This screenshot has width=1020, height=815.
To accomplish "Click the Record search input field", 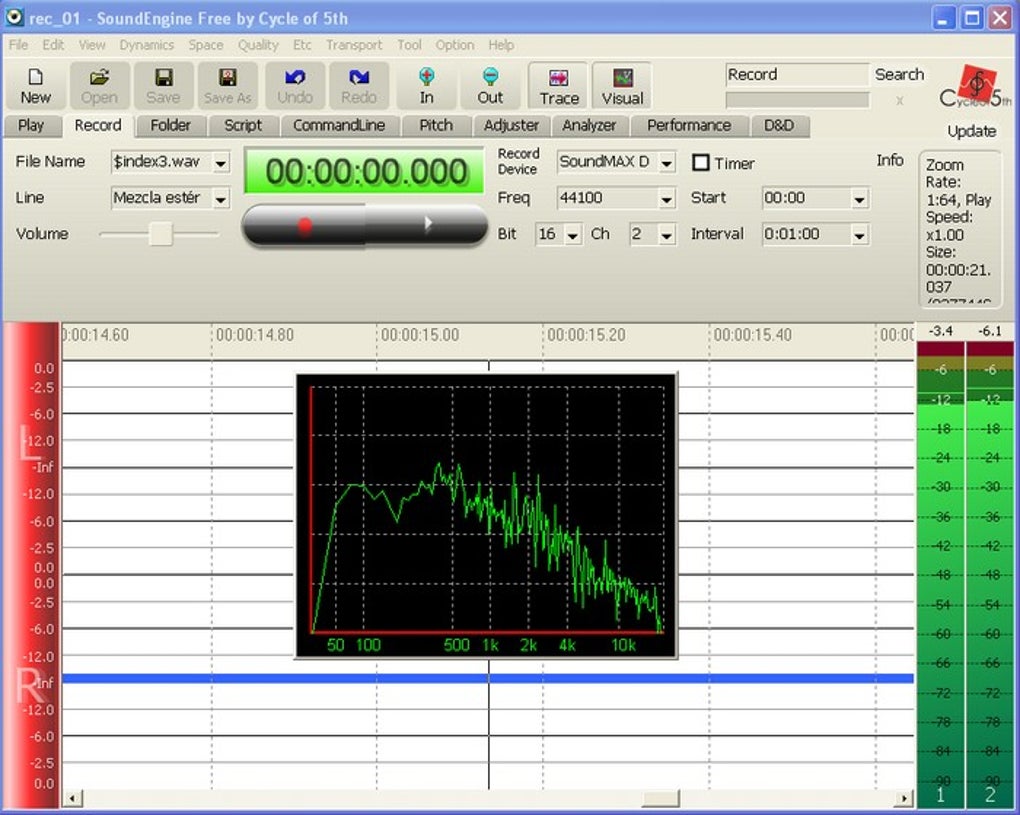I will click(795, 74).
